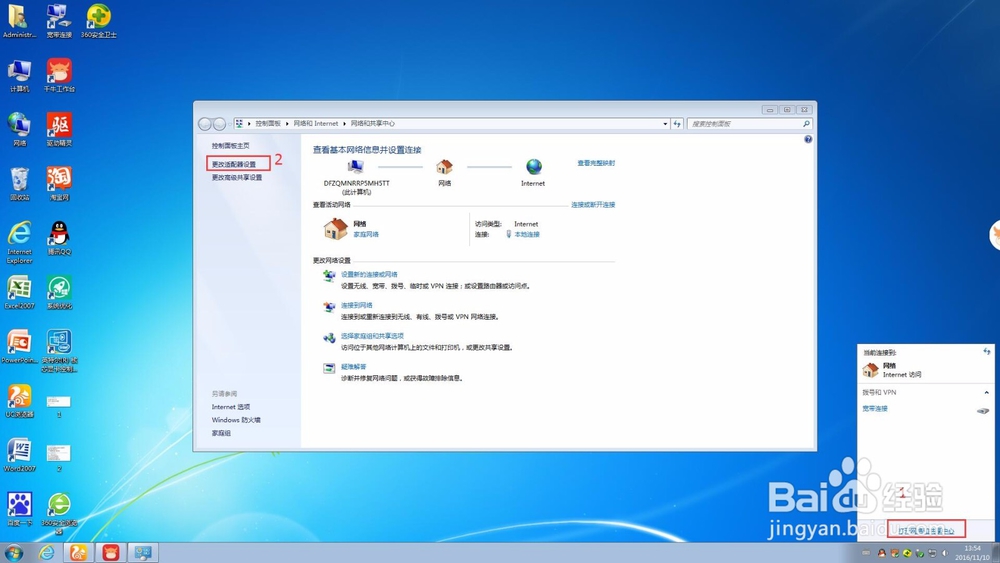This screenshot has height=563, width=1000.
Task: Open the Intel graphics control panel shortcut
Action: pyautogui.click(x=59, y=351)
